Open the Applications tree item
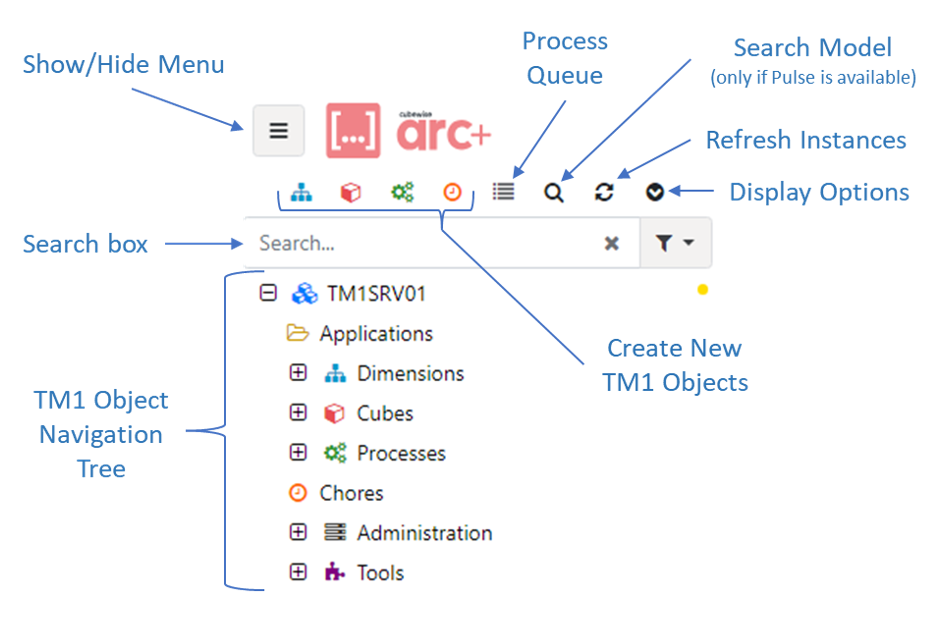934x624 pixels. coord(376,333)
